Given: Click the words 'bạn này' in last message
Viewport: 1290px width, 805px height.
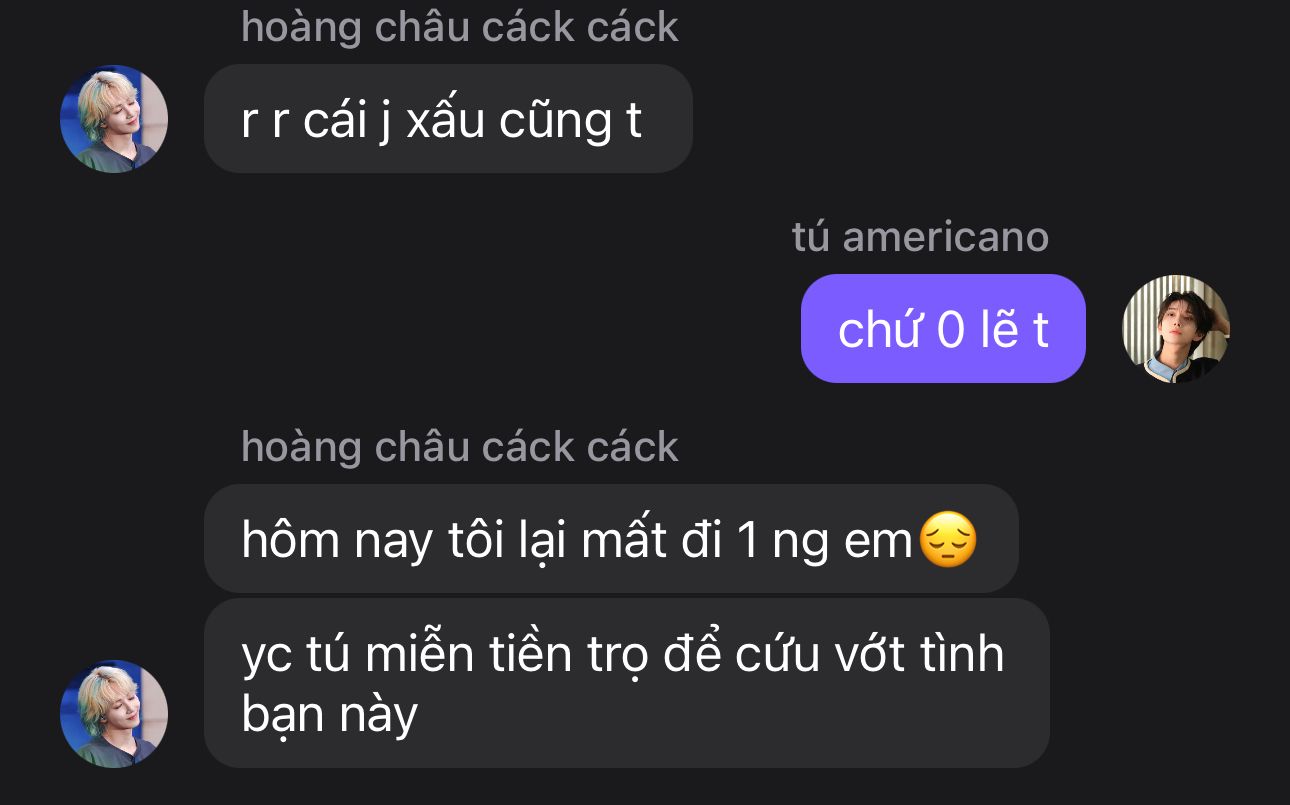Looking at the screenshot, I should (x=329, y=715).
